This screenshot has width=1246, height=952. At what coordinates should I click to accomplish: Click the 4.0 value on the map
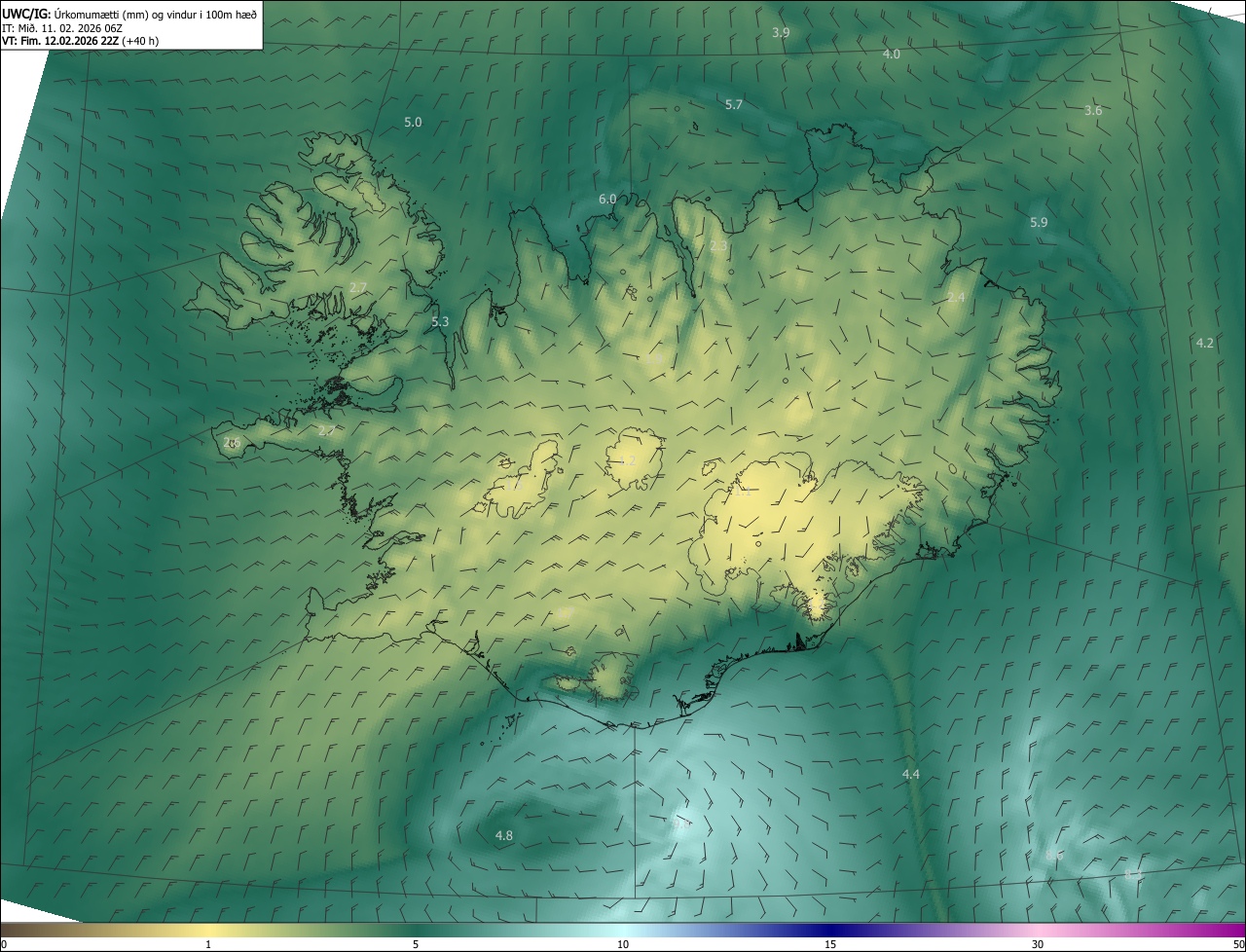point(891,55)
